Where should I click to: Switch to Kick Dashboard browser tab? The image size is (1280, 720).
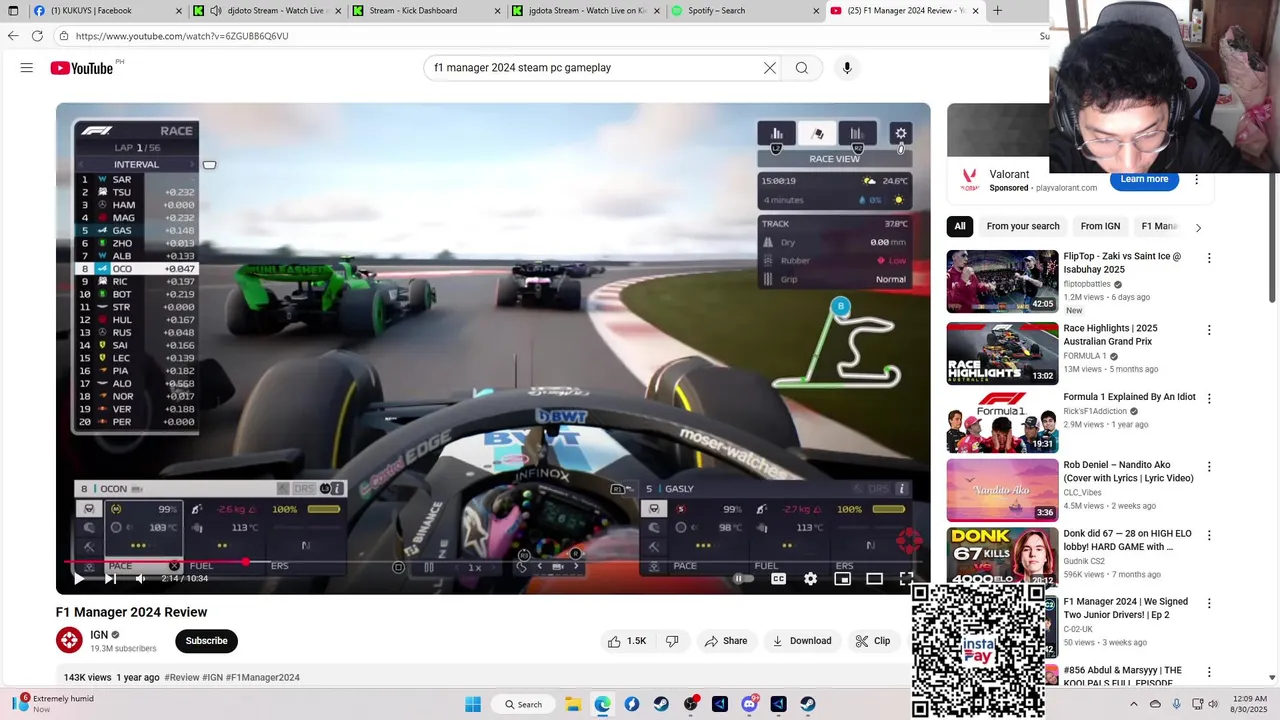424,11
